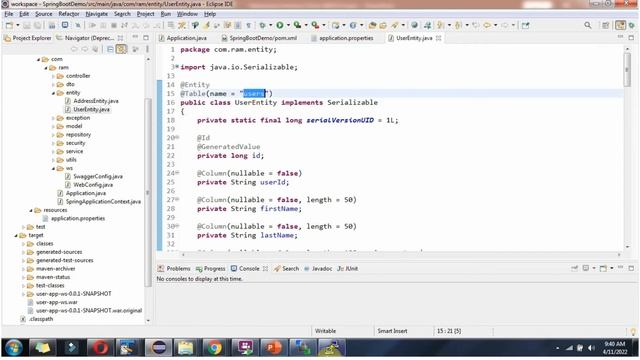
Task: Open the dropdown arrow beside New
Action: point(17,25)
